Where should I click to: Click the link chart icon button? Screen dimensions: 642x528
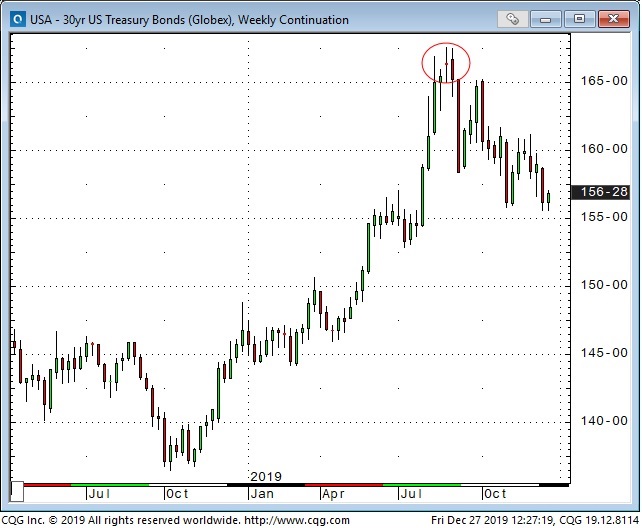pos(512,19)
